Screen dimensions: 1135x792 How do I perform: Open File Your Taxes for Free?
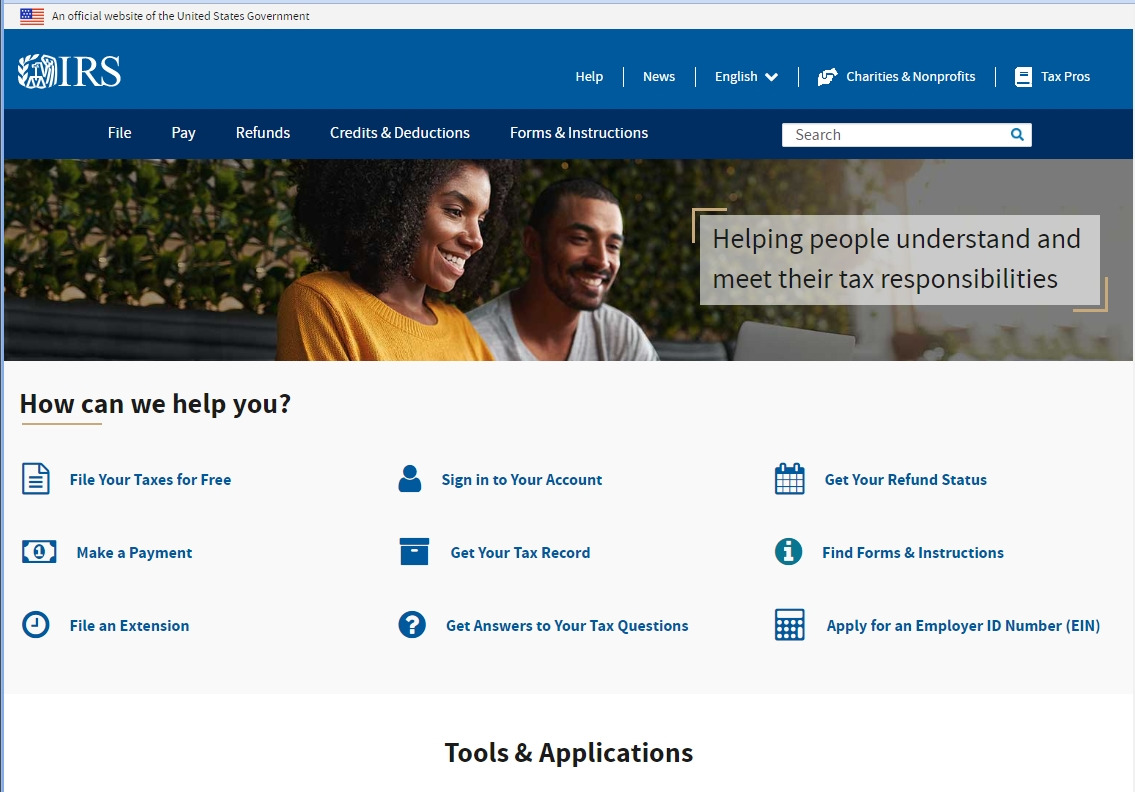[151, 480]
